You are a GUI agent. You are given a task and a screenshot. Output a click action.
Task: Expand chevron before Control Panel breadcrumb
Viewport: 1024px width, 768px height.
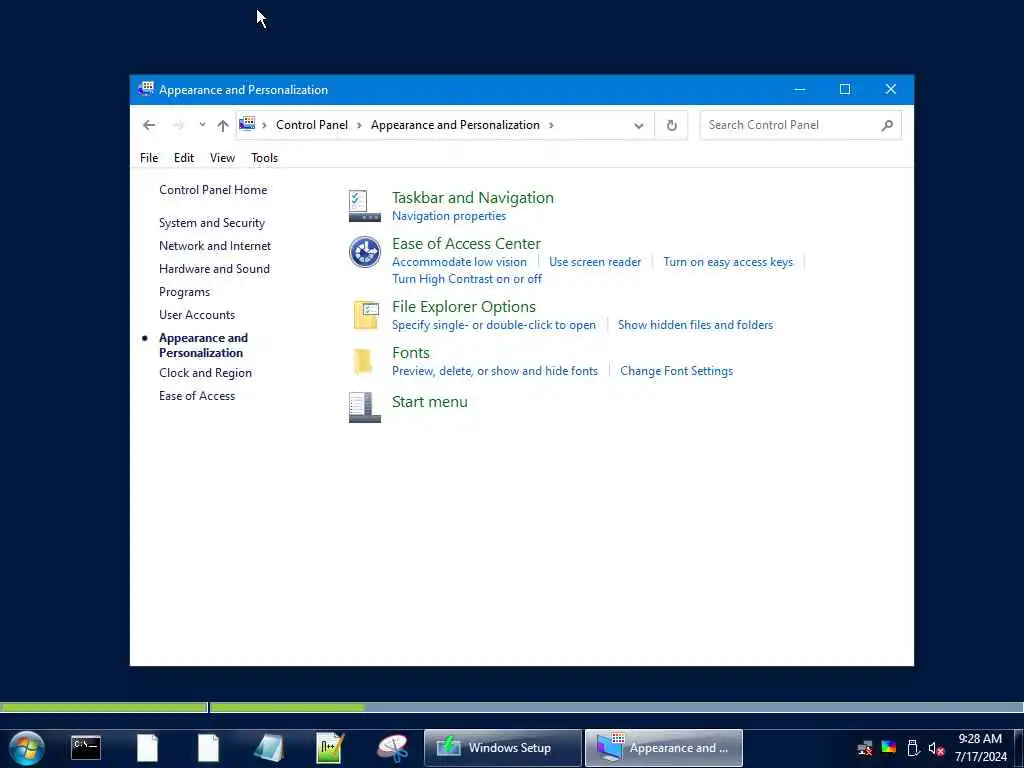click(264, 125)
